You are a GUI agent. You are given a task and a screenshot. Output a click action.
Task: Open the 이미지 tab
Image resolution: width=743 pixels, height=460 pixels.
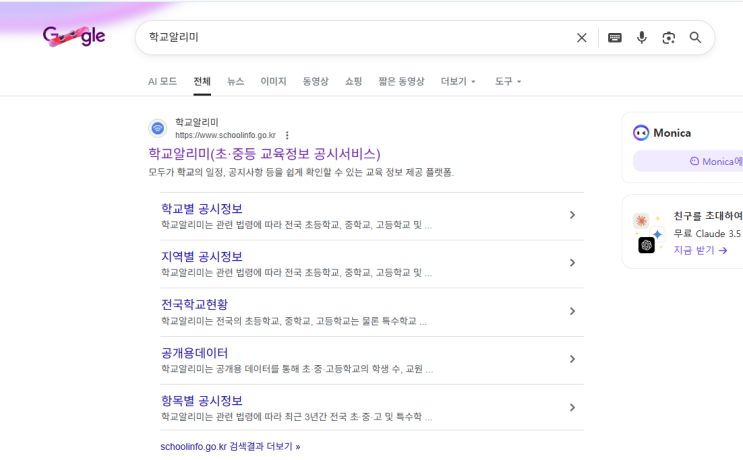[x=273, y=81]
